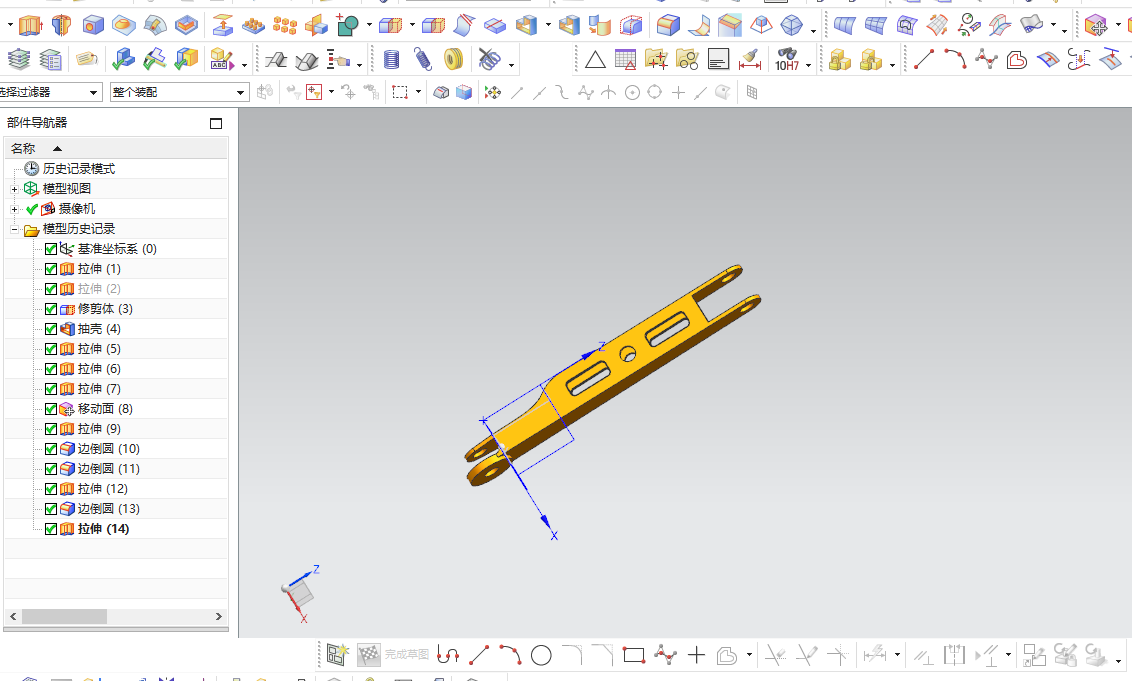The height and width of the screenshot is (681, 1132).
Task: Click the layer settings stack icon
Action: [x=19, y=58]
